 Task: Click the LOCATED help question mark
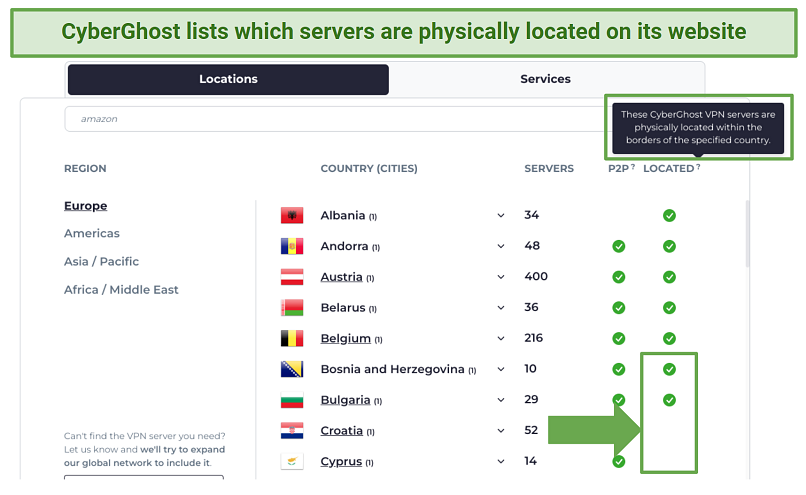point(698,167)
